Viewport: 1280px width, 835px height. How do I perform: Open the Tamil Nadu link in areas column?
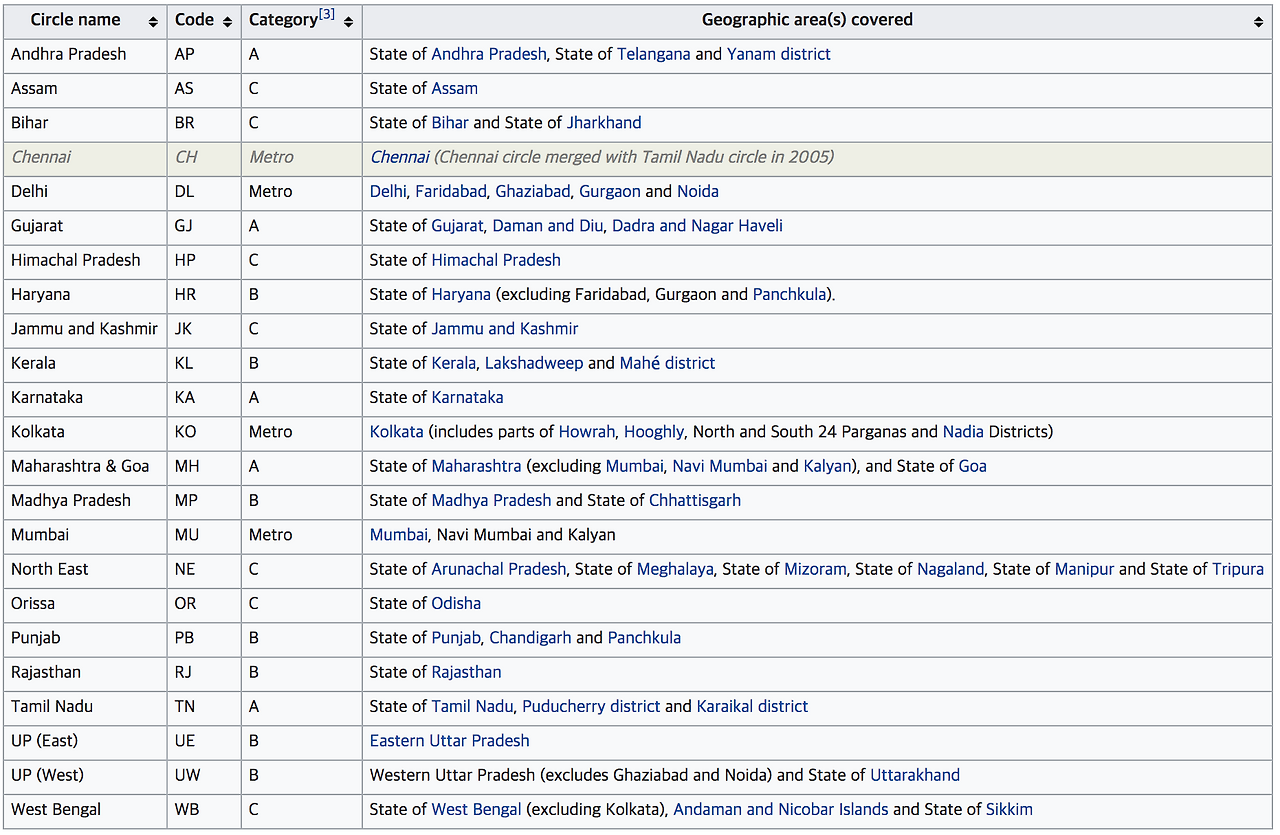tap(473, 706)
